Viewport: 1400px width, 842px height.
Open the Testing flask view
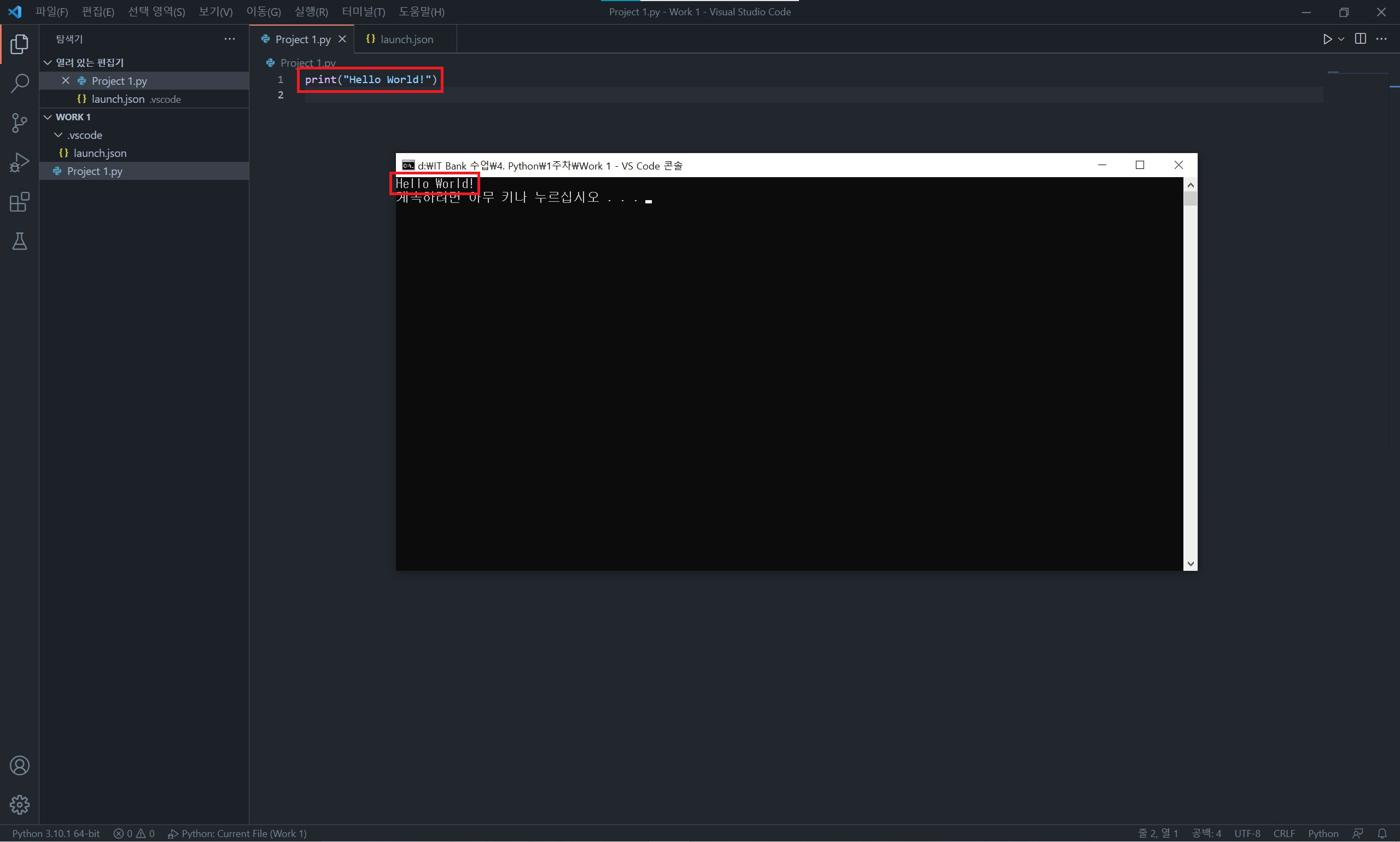19,242
